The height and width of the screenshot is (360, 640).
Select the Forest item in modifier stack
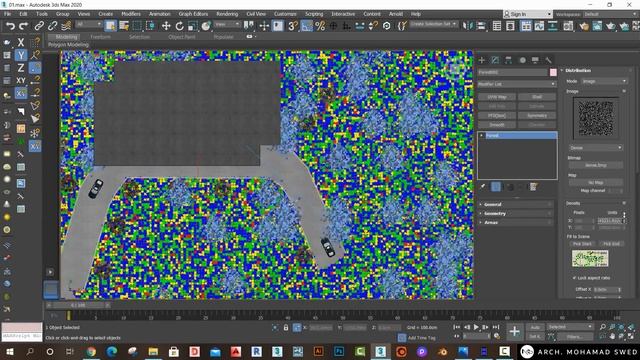tap(517, 136)
